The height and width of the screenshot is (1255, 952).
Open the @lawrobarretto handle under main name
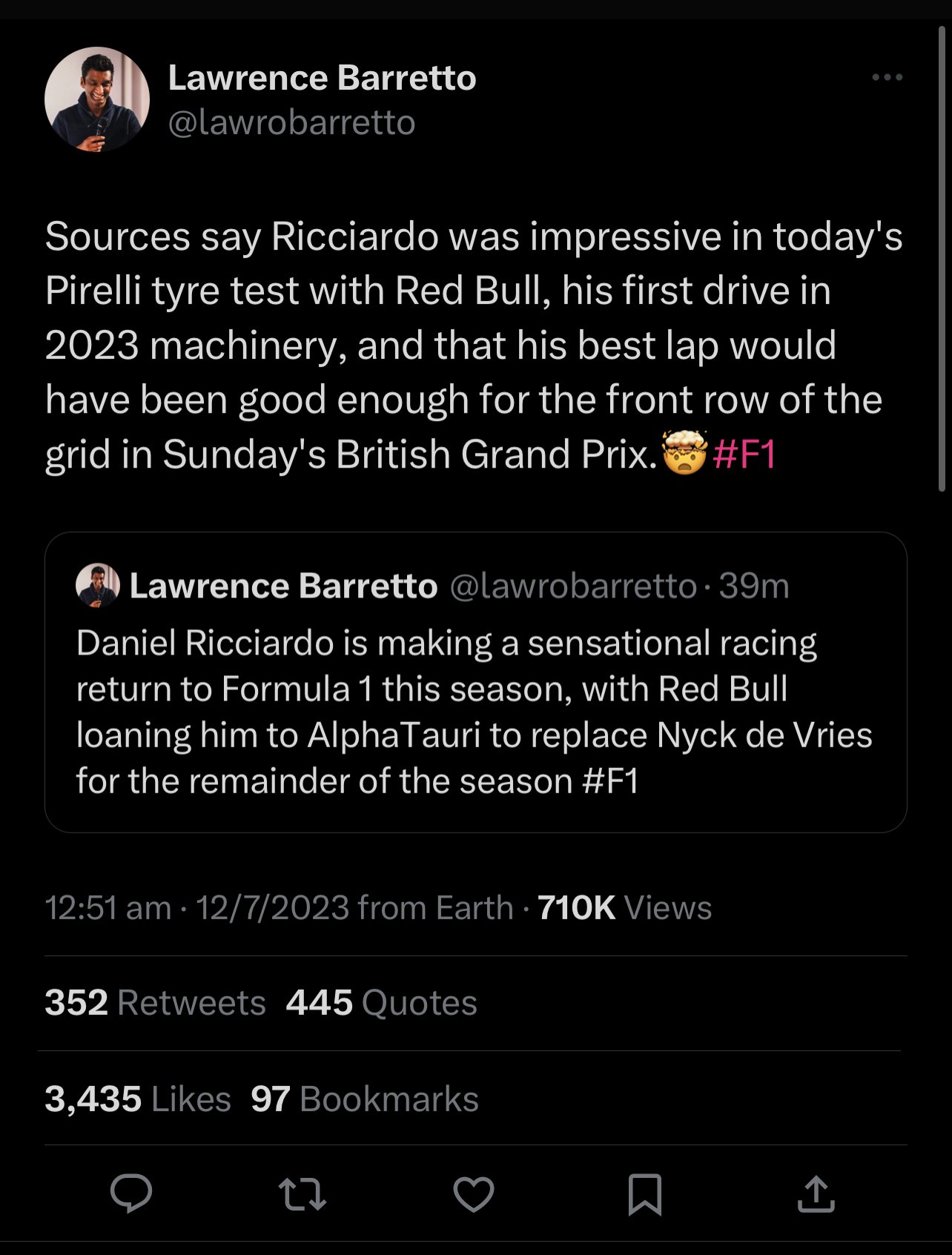click(x=291, y=122)
